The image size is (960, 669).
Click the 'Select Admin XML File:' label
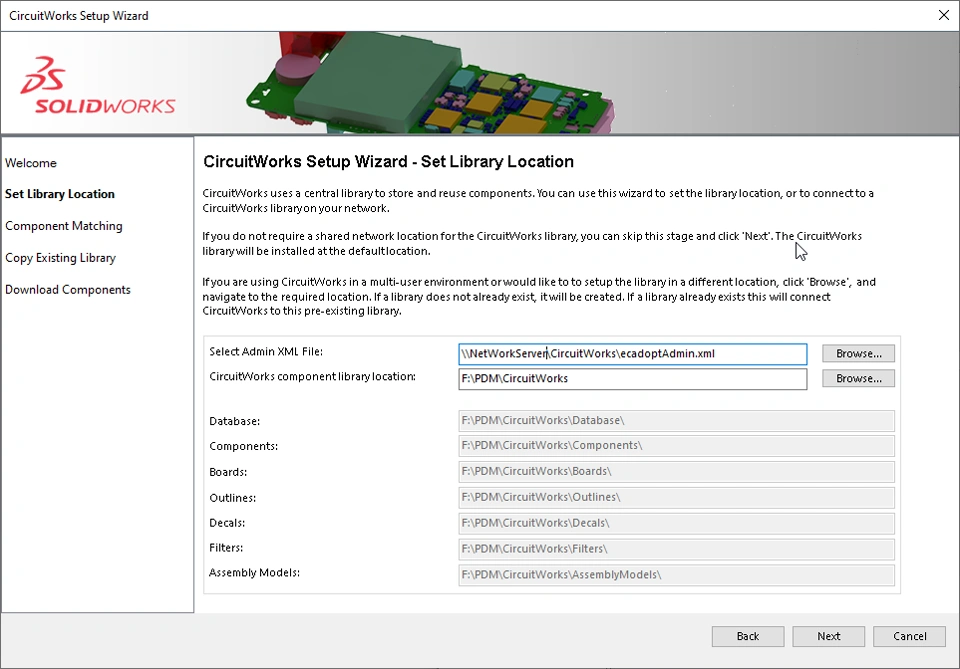click(x=266, y=351)
